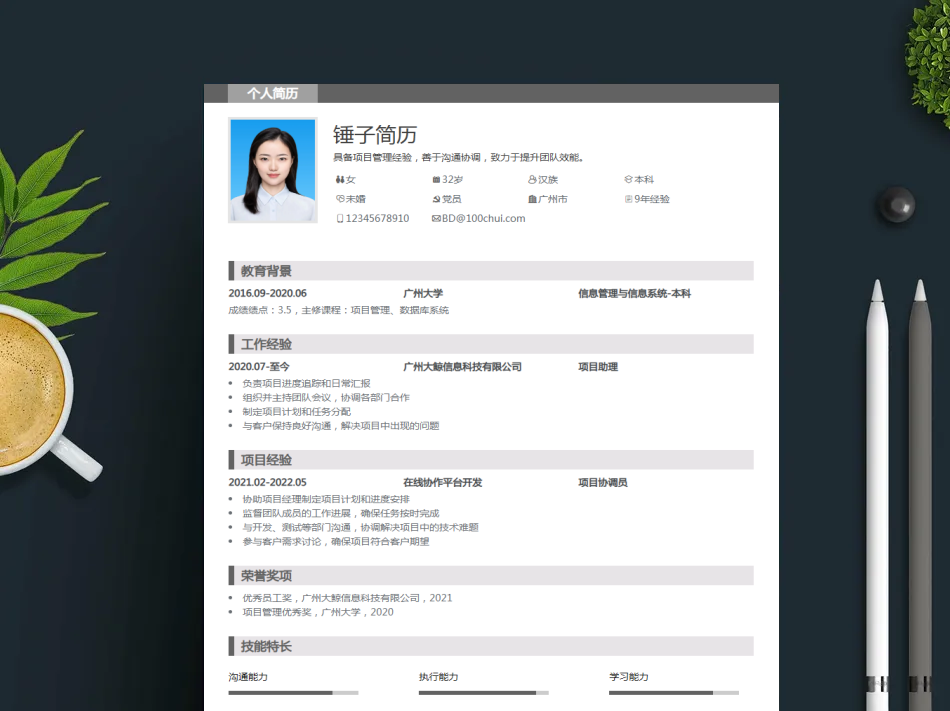This screenshot has width=950, height=711.
Task: Click the date 2020.07-至今
Action: 259,366
